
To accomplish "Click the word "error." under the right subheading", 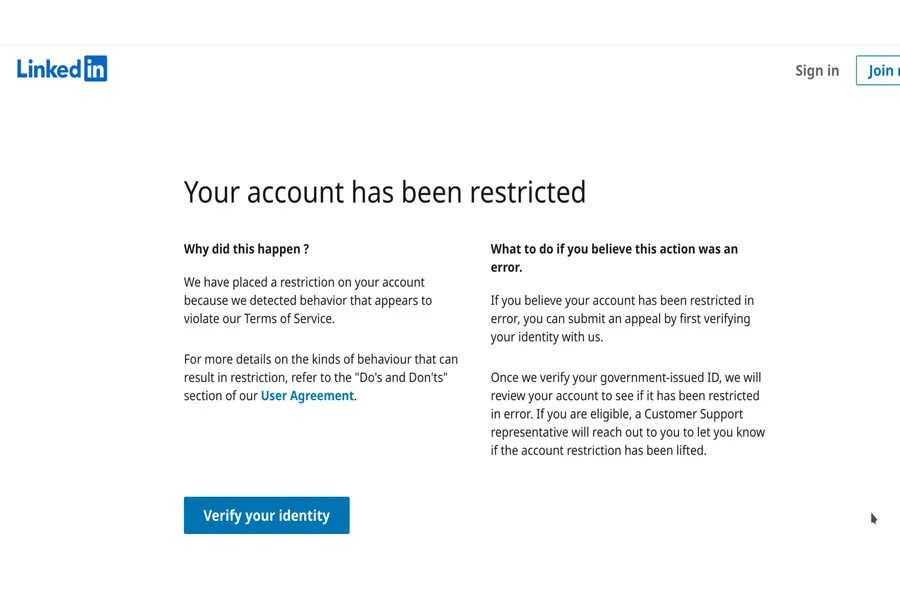I will point(506,267).
